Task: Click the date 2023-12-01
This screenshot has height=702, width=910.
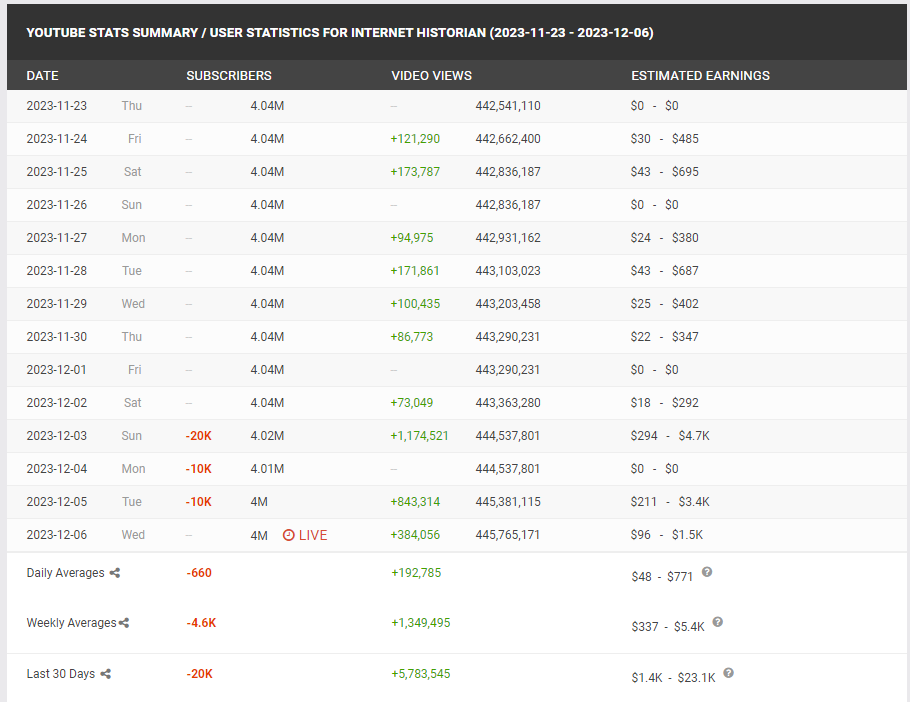Action: pyautogui.click(x=56, y=370)
